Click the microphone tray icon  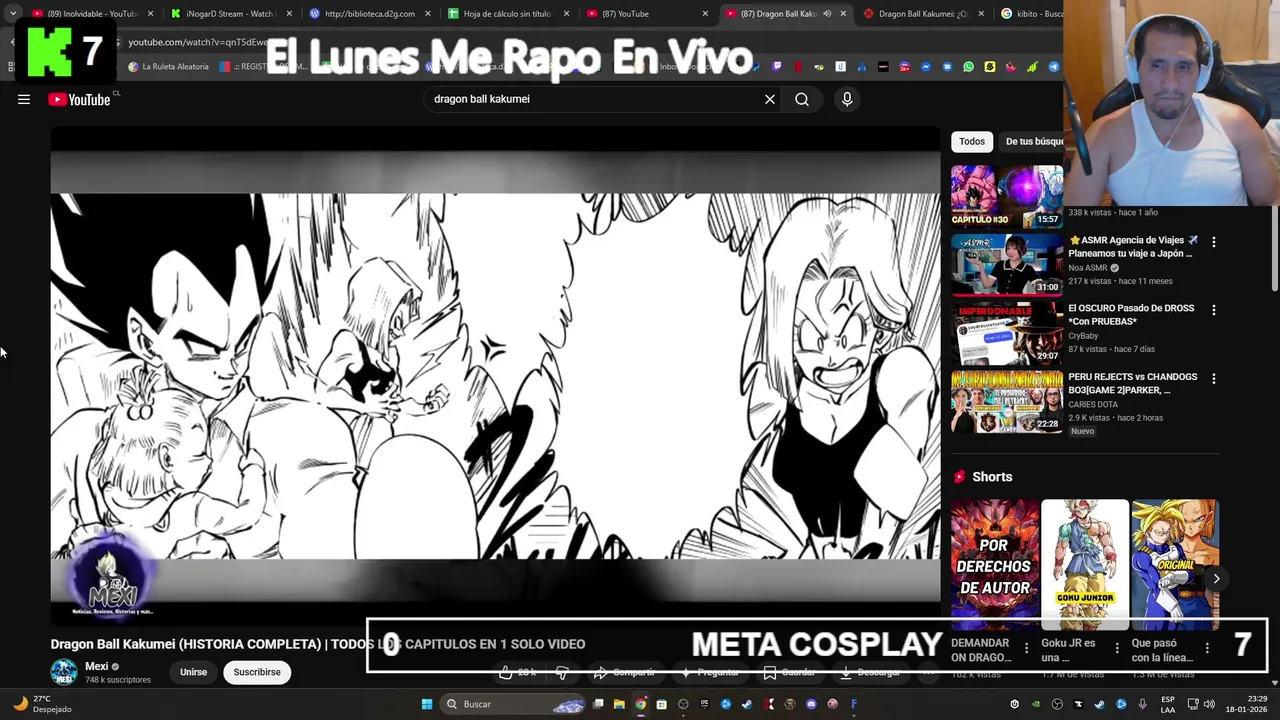[x=1142, y=704]
